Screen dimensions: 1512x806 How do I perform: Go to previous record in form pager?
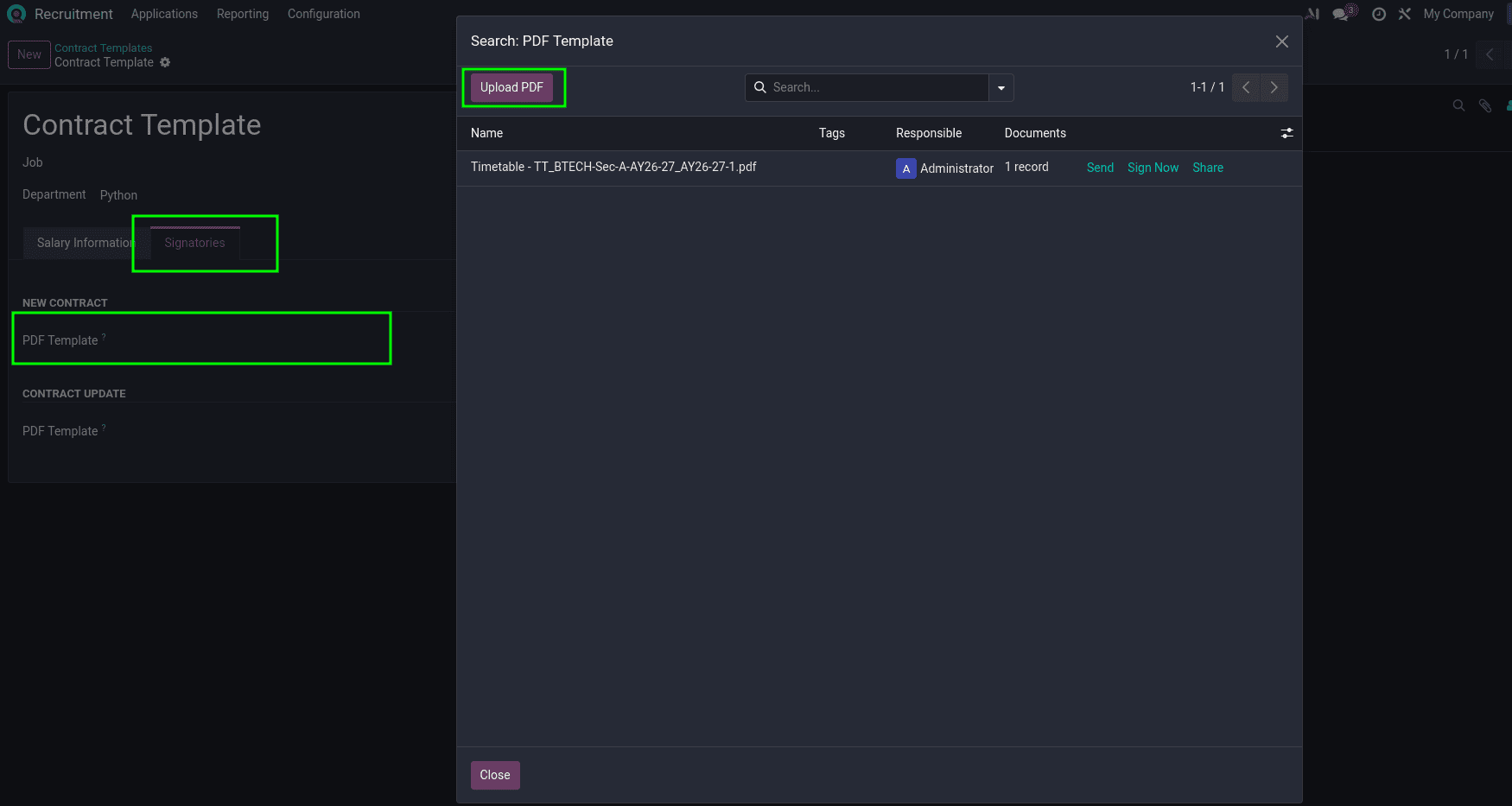tap(1490, 54)
